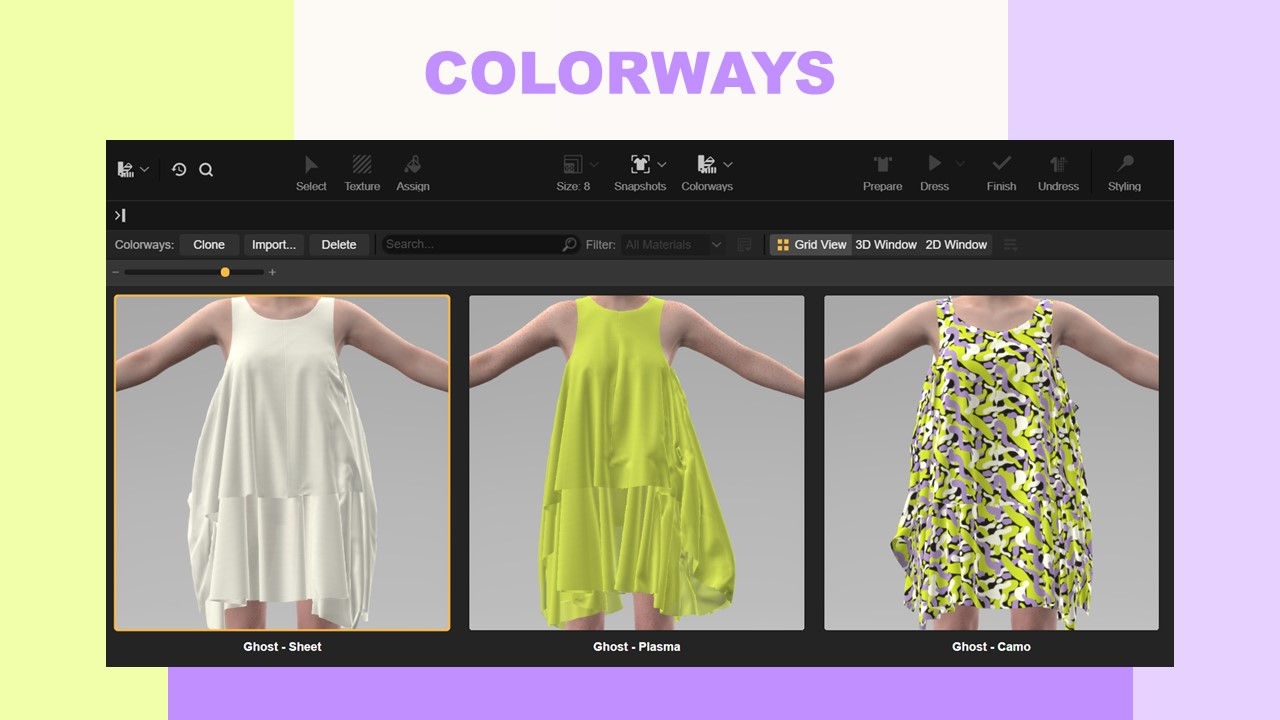Open the Styling tool
1280x720 pixels.
pos(1124,164)
